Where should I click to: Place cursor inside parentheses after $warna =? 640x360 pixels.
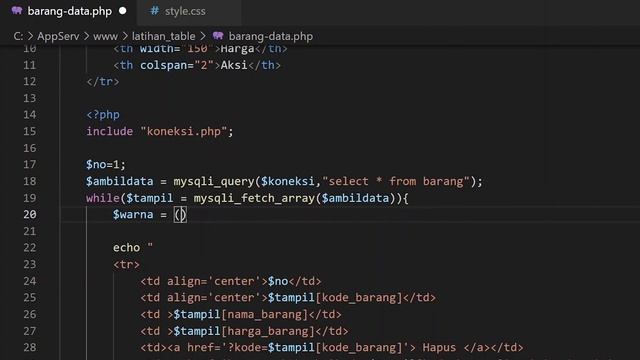pyautogui.click(x=180, y=215)
